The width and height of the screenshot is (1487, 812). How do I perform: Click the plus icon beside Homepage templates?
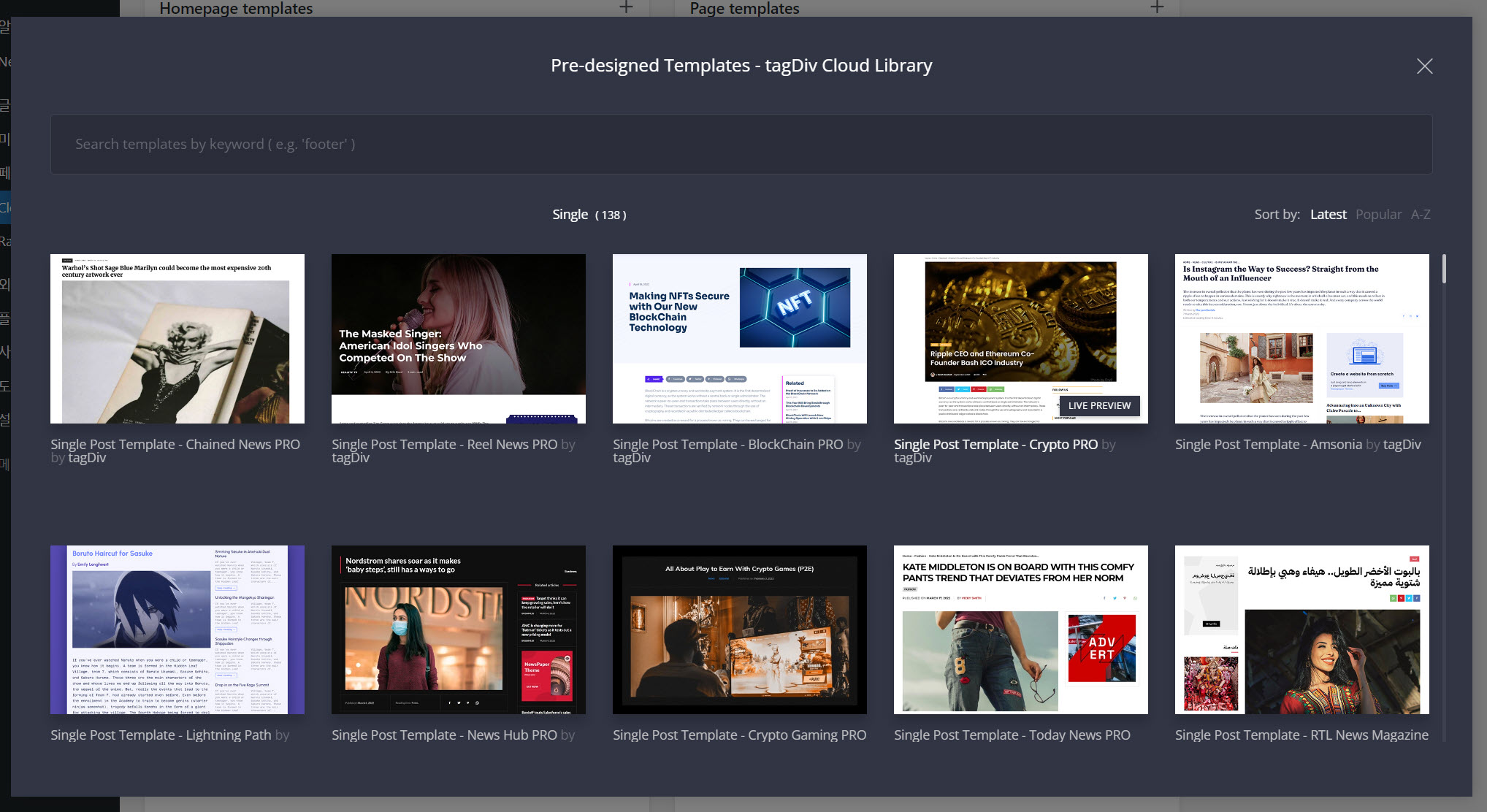626,7
